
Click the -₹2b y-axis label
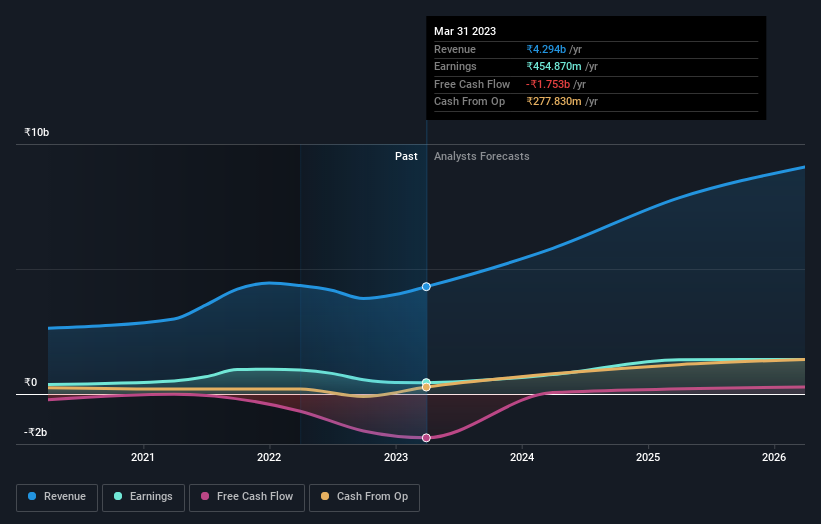[x=36, y=432]
